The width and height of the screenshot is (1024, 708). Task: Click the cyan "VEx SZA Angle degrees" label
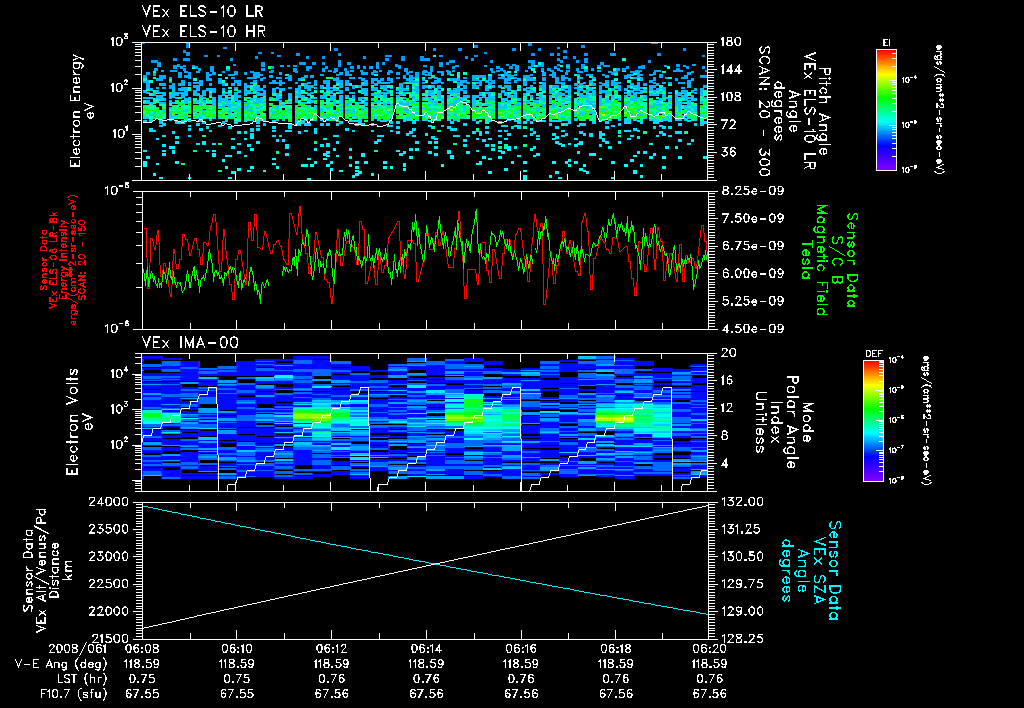click(810, 570)
